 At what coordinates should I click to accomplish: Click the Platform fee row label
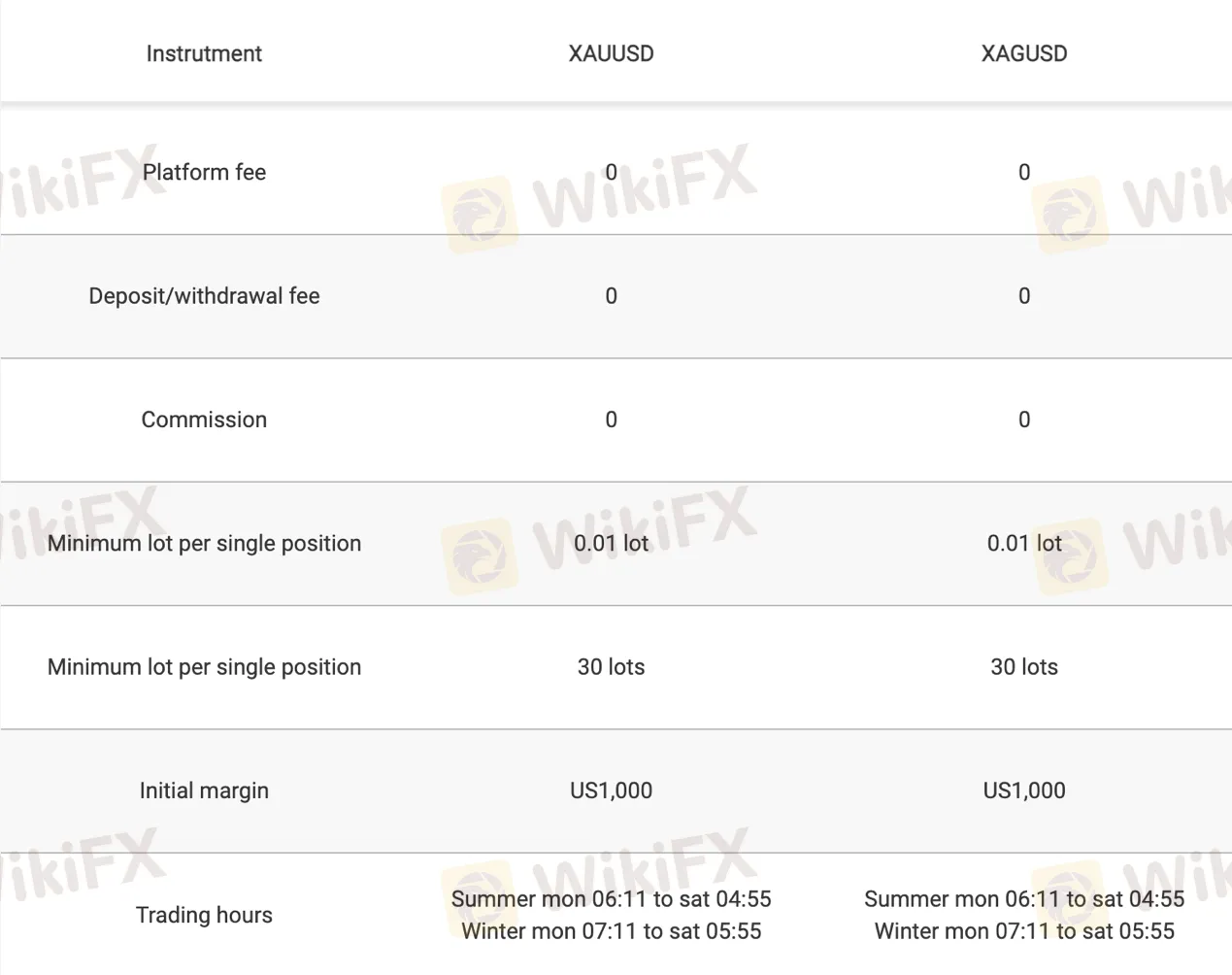pos(204,172)
